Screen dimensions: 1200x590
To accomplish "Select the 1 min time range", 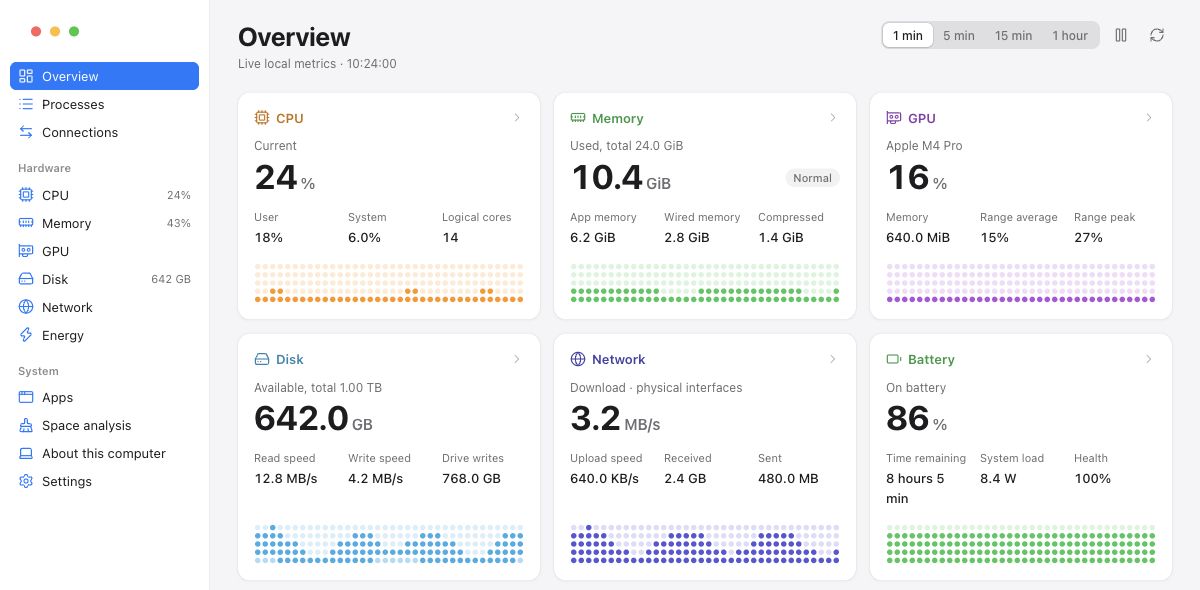I will (x=908, y=35).
